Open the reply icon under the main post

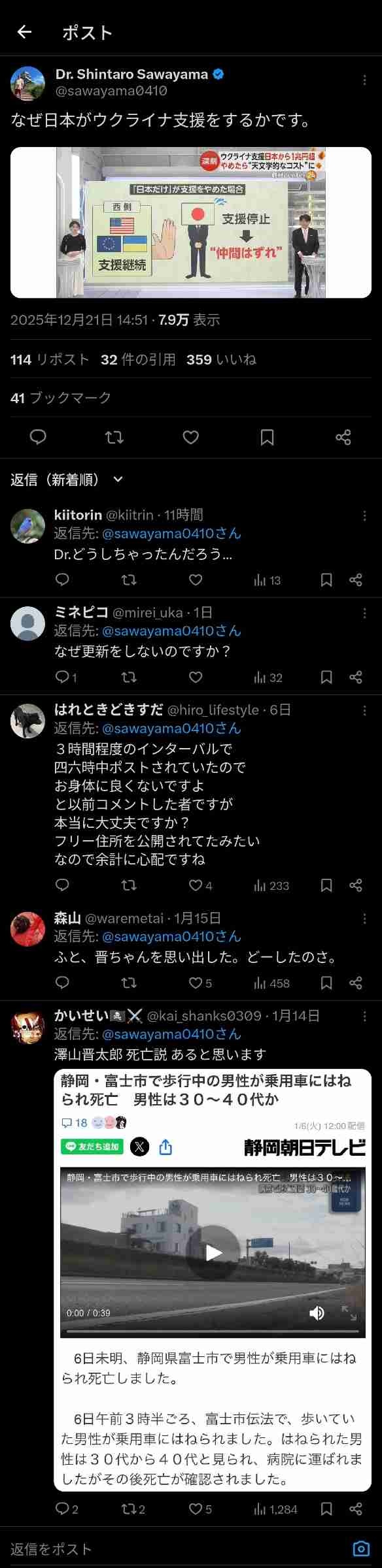point(37,438)
